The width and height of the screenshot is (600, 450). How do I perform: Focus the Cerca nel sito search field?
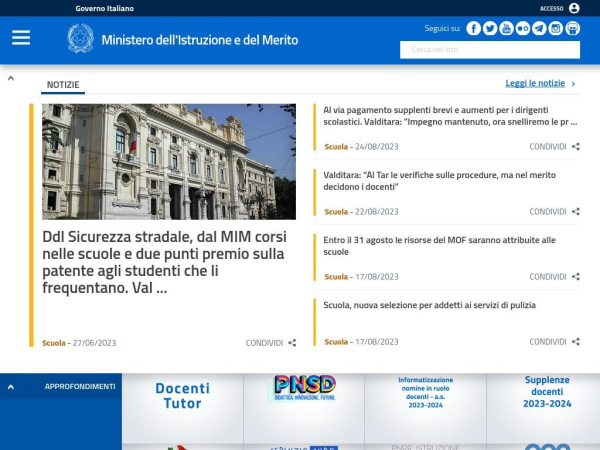490,50
